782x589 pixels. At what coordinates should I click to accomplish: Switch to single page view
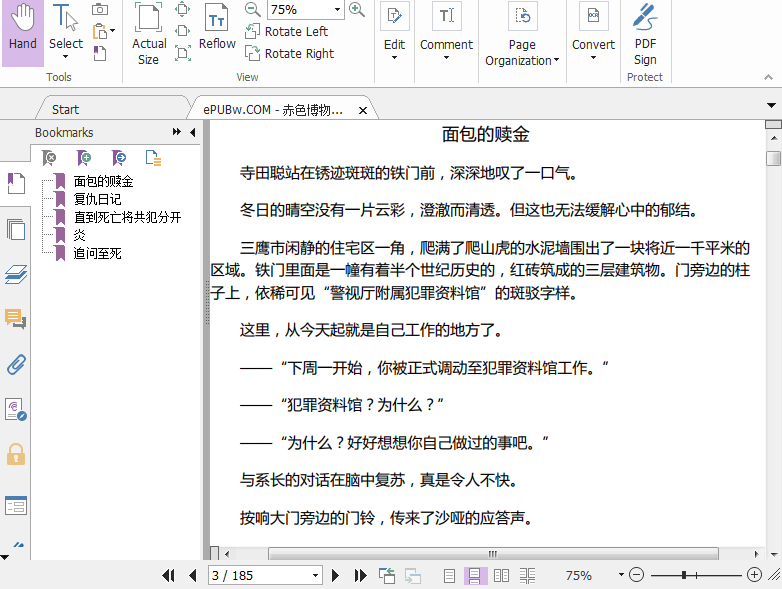click(449, 576)
